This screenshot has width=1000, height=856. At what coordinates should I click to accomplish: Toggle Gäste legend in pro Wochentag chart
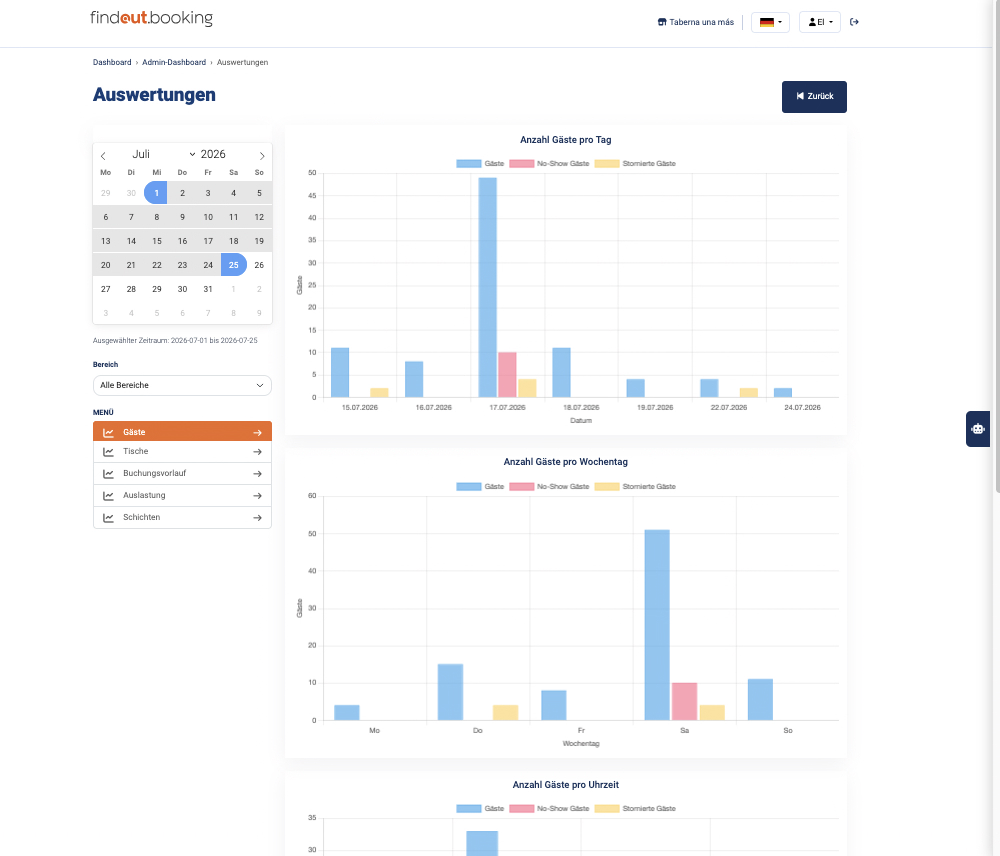coord(480,487)
